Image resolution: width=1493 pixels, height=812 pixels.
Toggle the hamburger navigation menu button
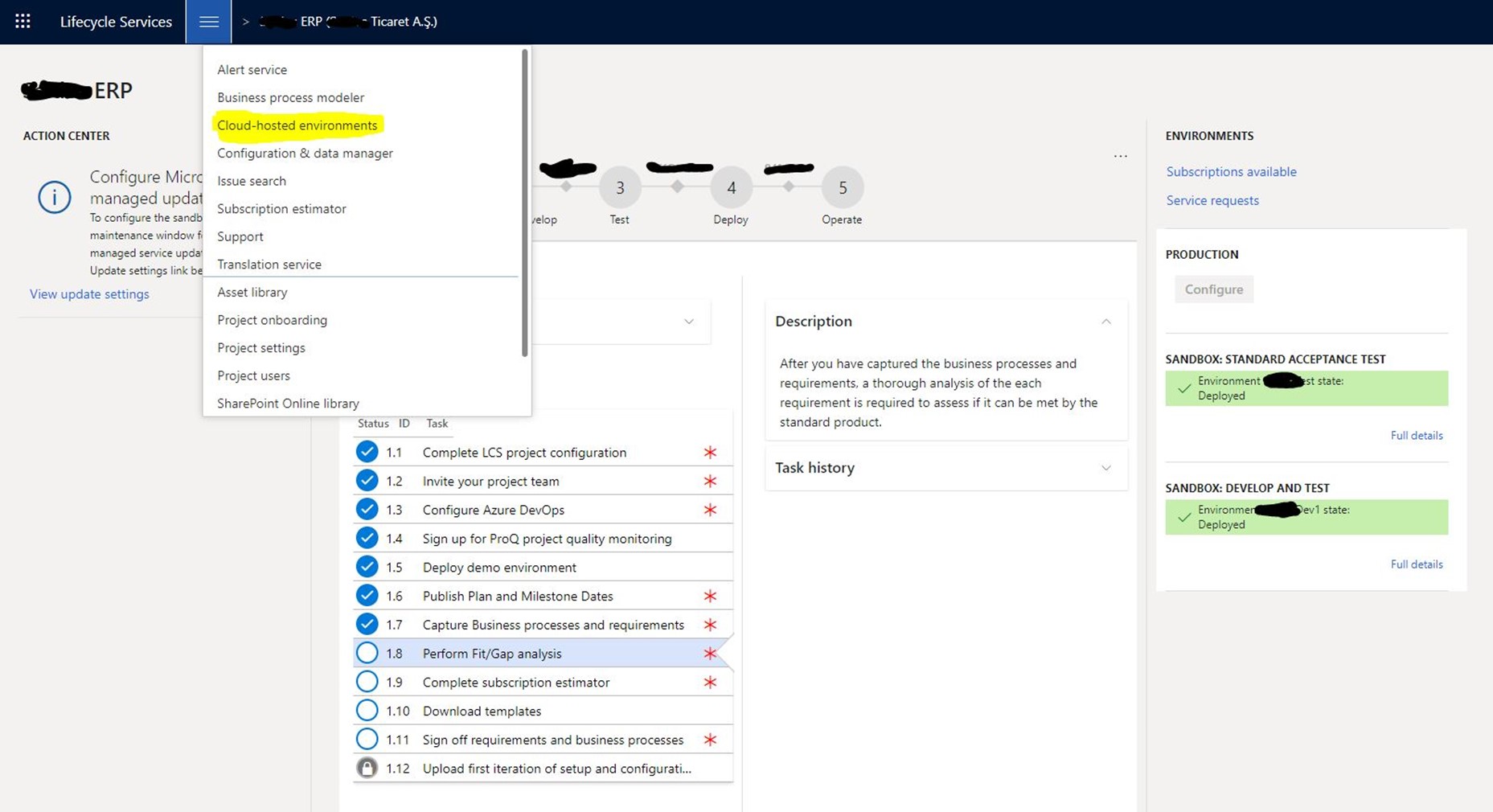click(208, 22)
